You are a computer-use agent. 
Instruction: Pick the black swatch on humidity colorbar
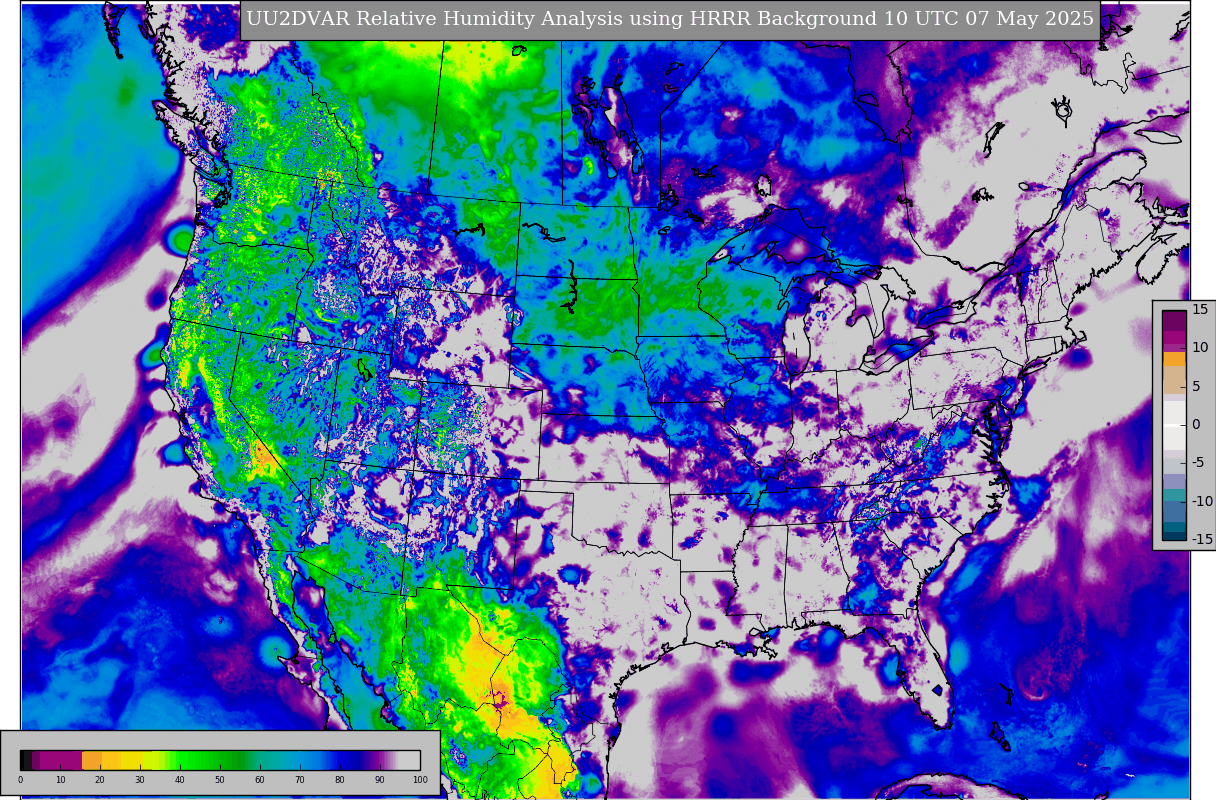click(x=26, y=760)
